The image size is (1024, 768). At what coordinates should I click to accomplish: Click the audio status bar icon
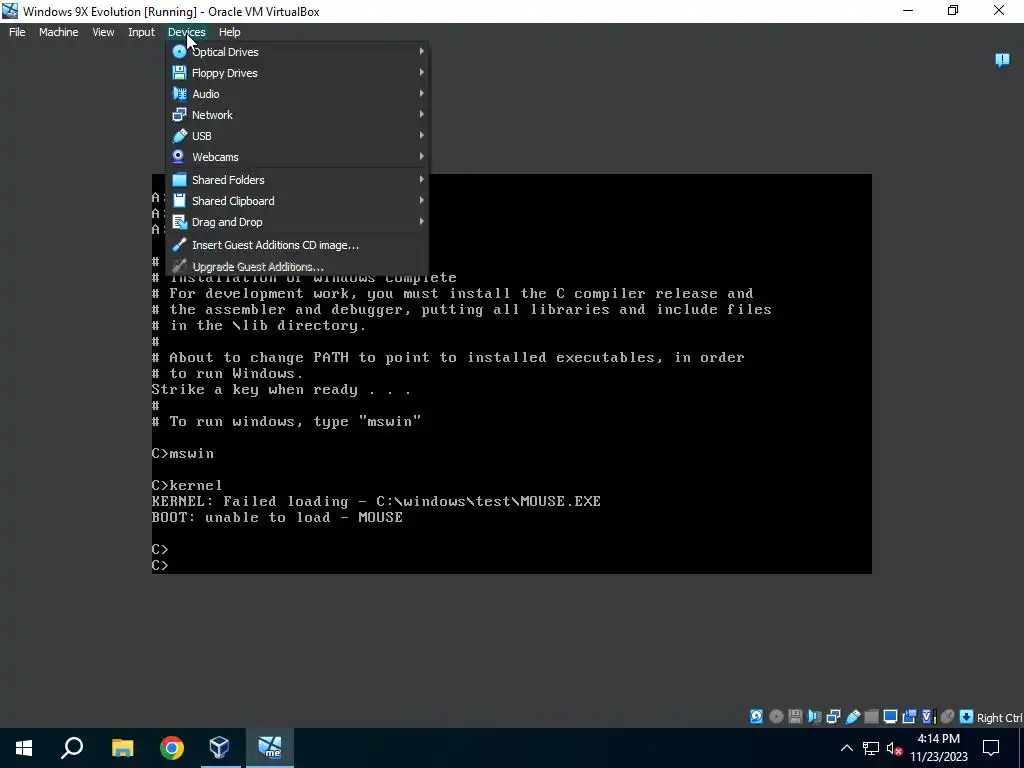point(814,716)
